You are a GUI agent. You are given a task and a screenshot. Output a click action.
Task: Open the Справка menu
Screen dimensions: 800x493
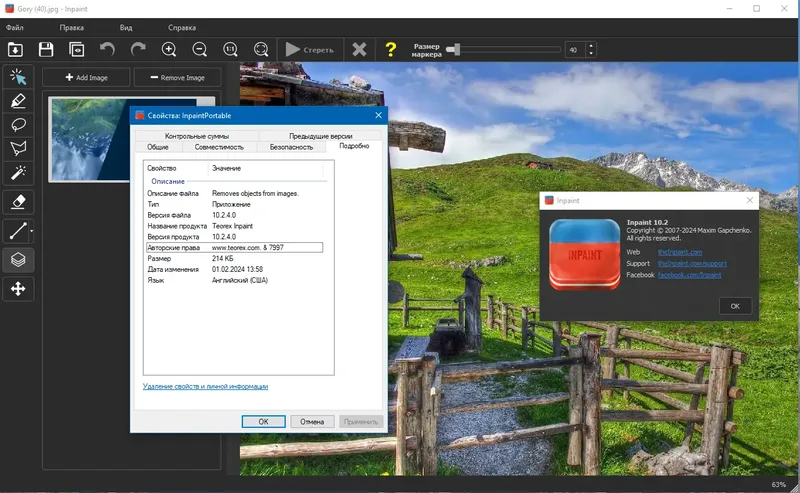click(182, 28)
